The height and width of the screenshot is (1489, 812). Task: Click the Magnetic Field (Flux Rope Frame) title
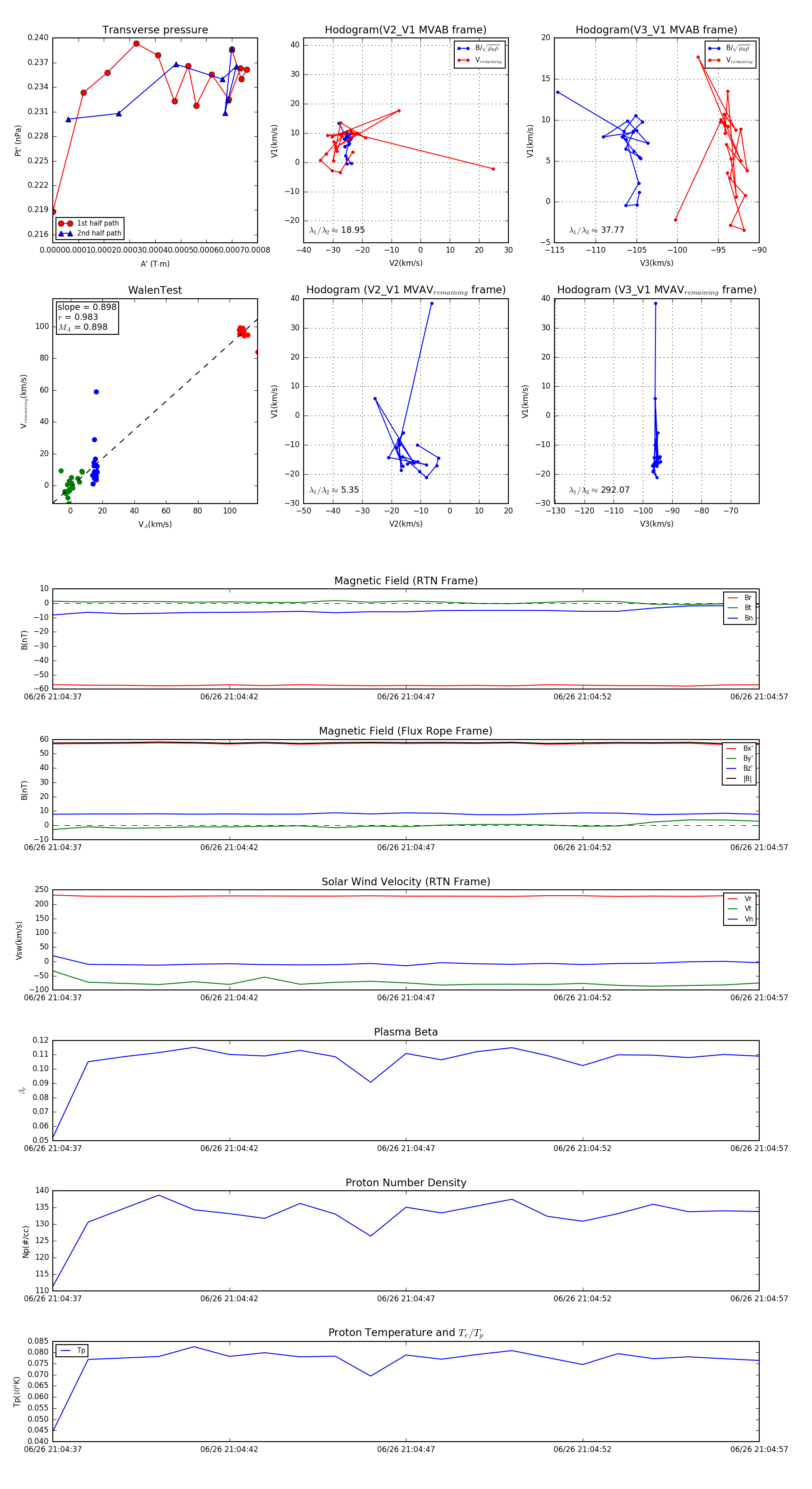click(x=406, y=731)
